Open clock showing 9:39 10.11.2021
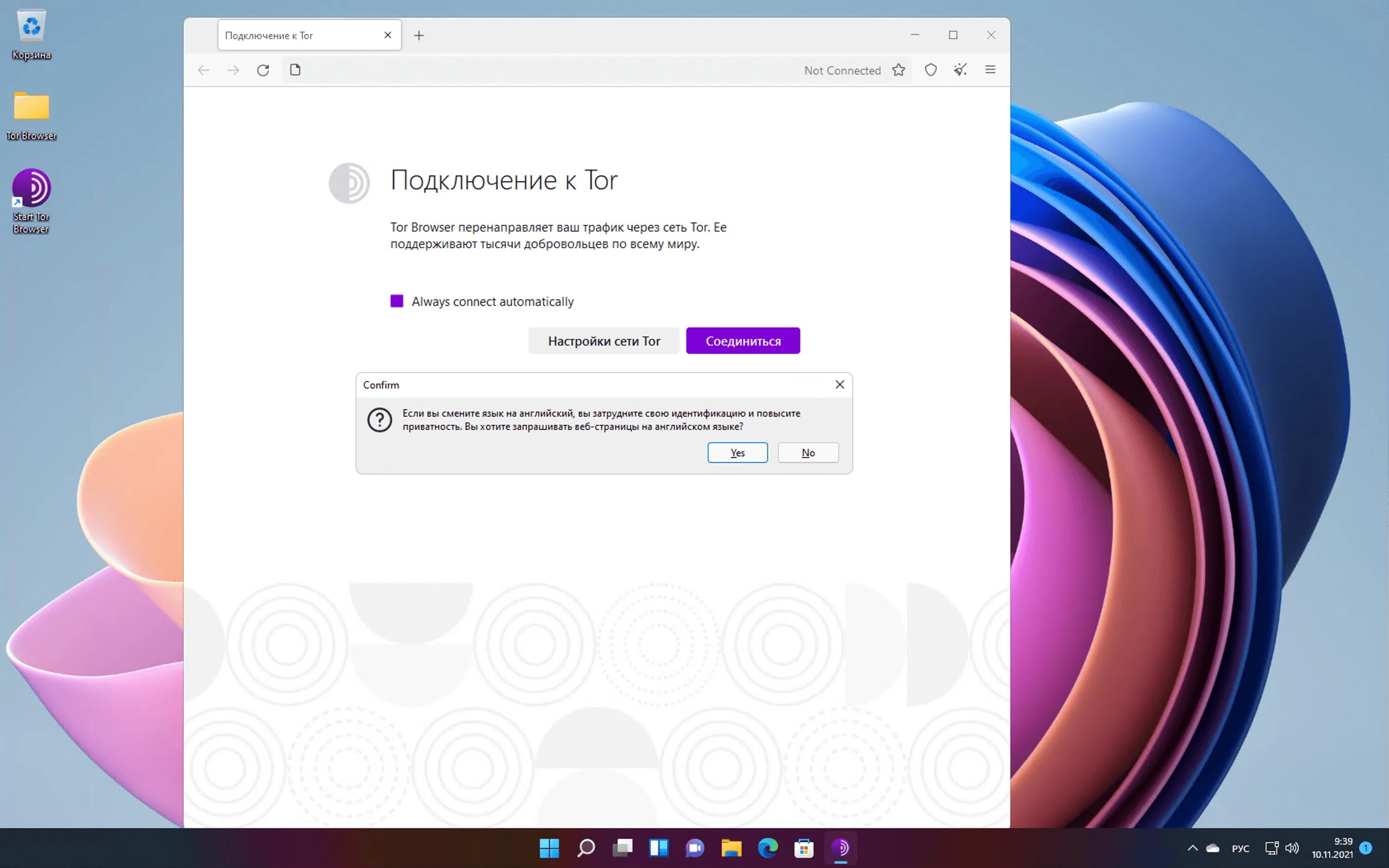This screenshot has height=868, width=1389. pyautogui.click(x=1332, y=848)
